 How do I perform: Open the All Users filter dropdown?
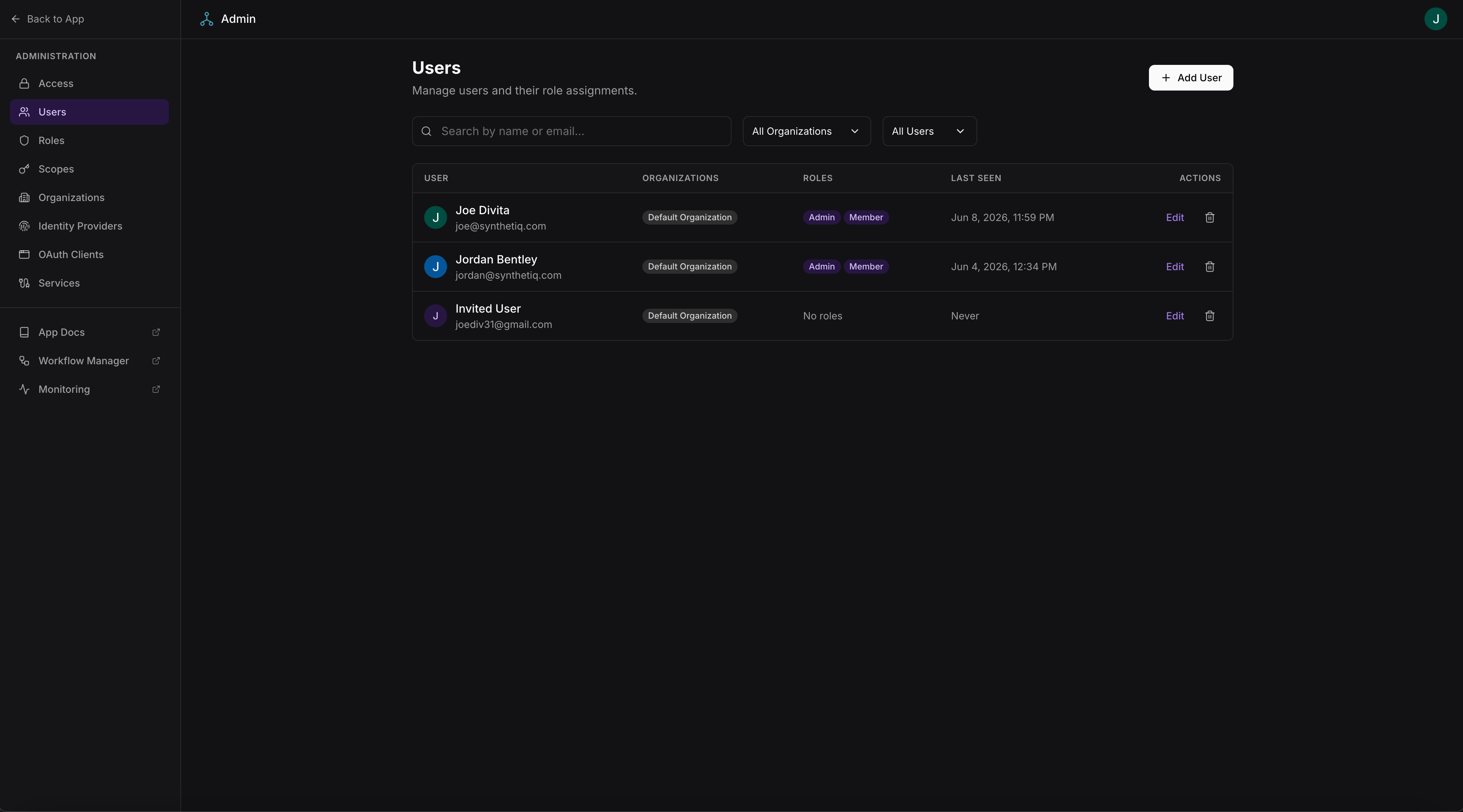click(929, 131)
